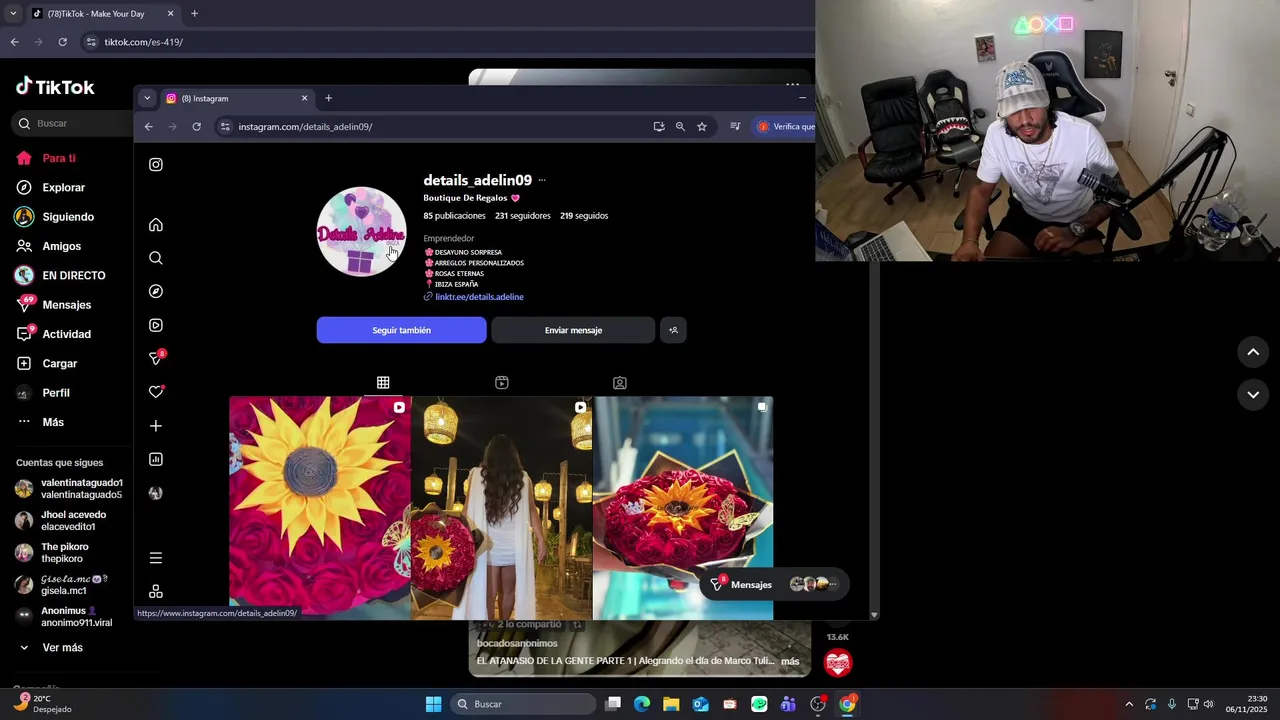
Task: Click the zoom magnifier icon in the Instagram address bar
Action: click(680, 127)
